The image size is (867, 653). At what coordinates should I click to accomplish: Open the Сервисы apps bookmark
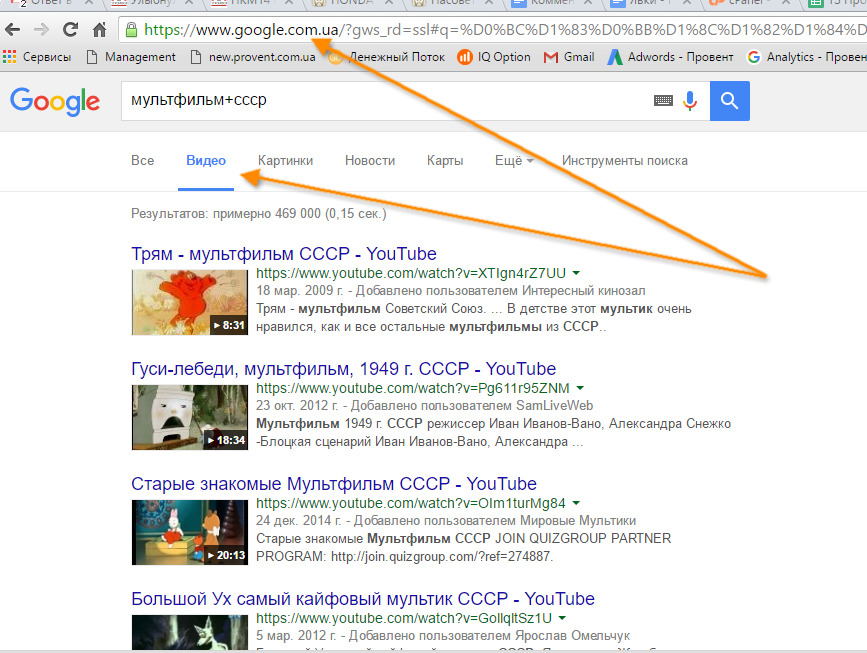tap(37, 56)
